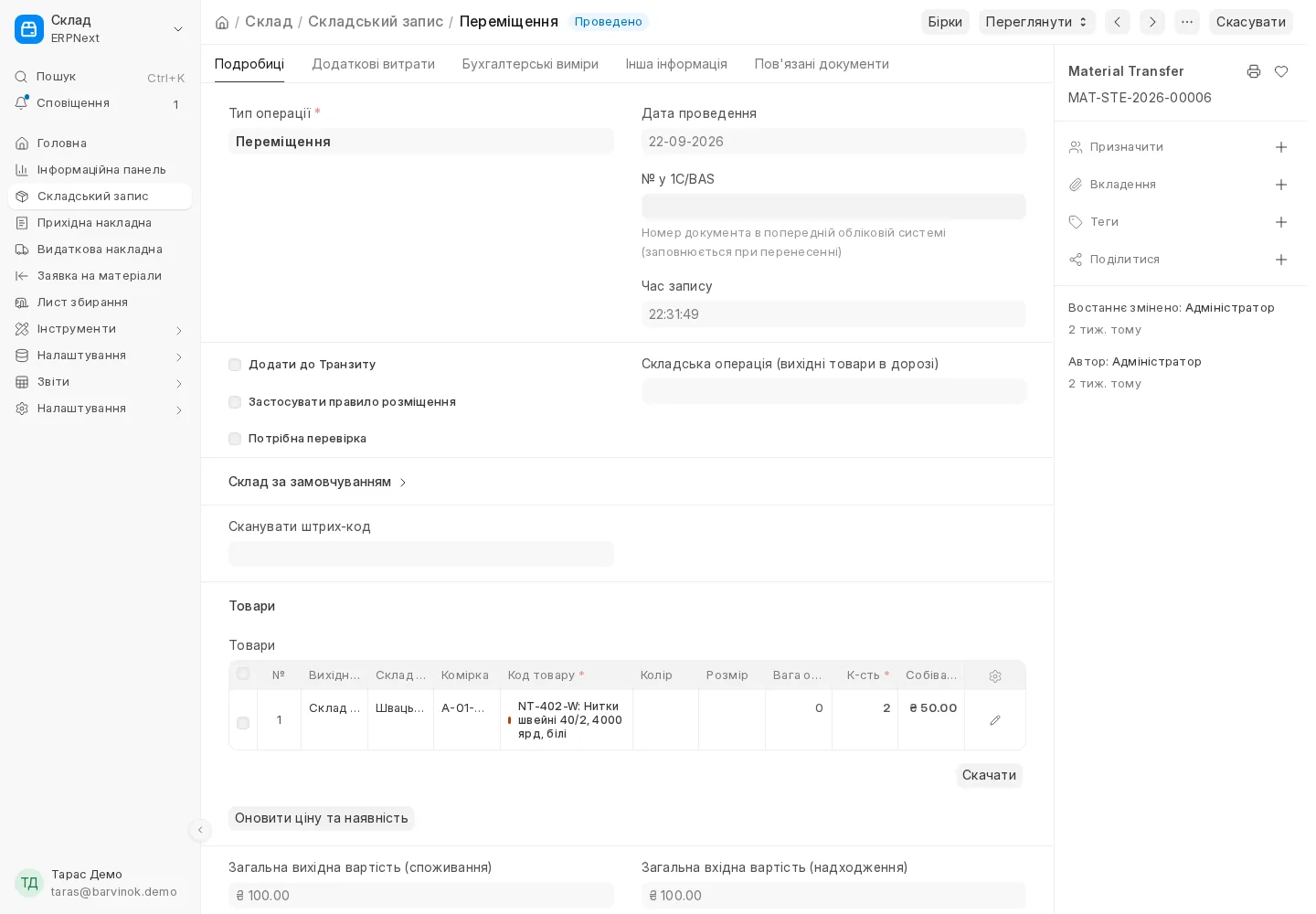1316x914 pixels.
Task: Click the Бірки button
Action: (945, 22)
